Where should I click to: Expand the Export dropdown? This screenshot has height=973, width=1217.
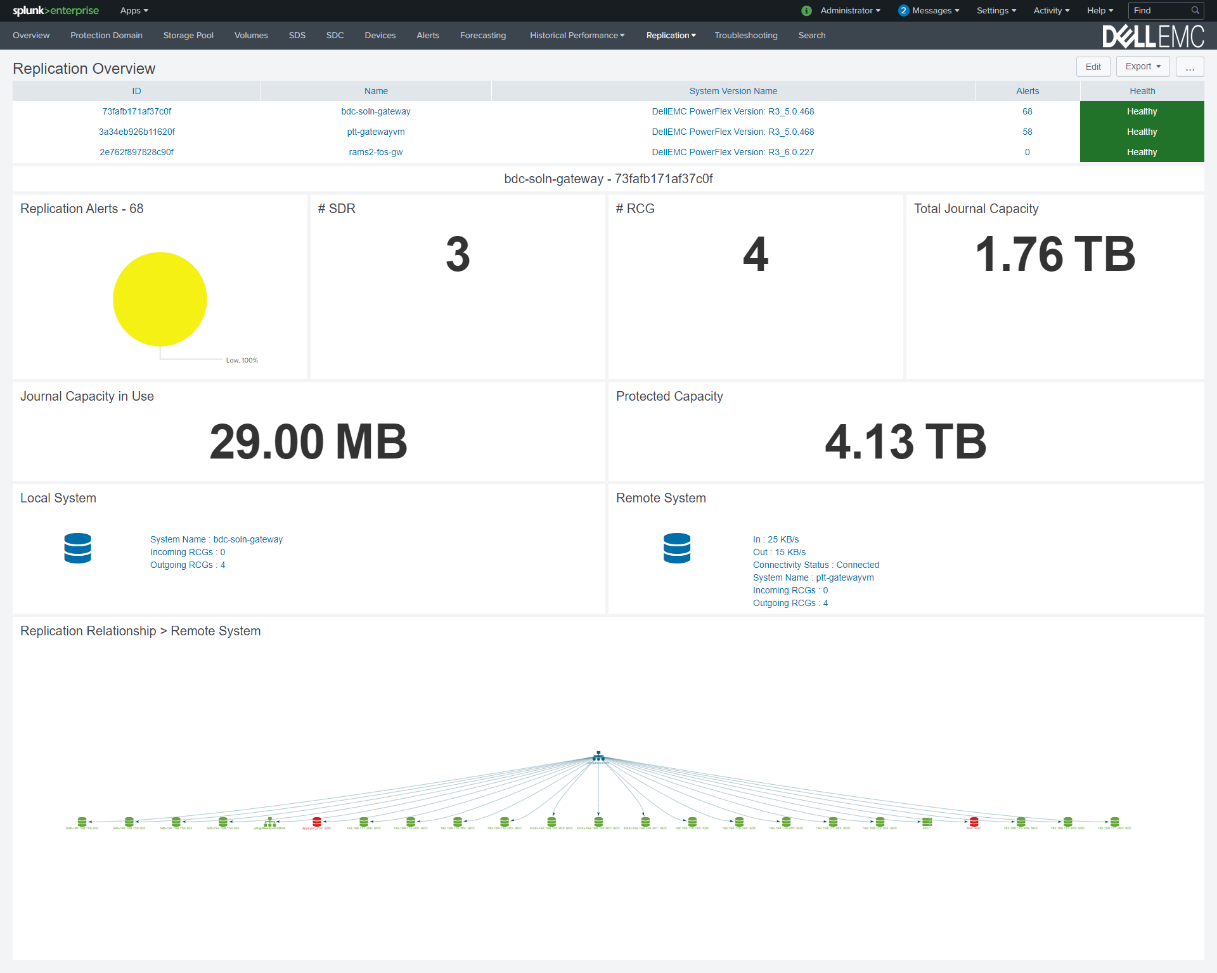1141,66
